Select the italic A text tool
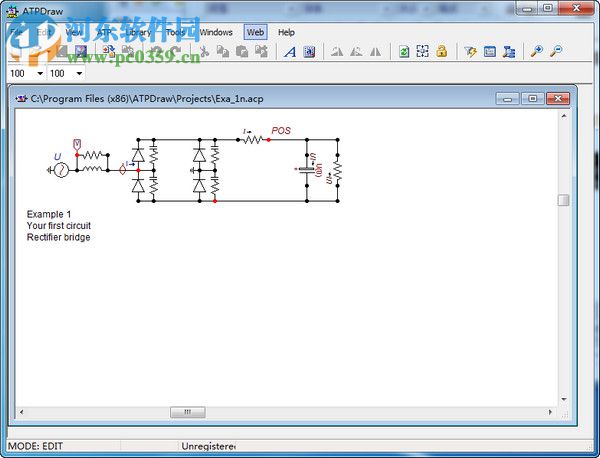The width and height of the screenshot is (600, 458). tap(290, 52)
